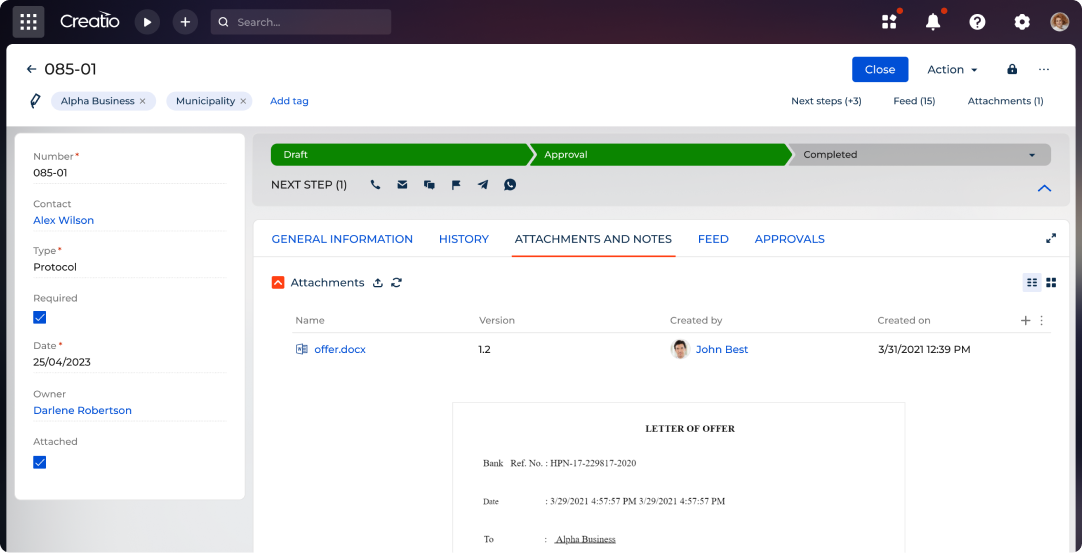Switch to the History tab
Screen dimensions: 1082x553
[x=463, y=239]
